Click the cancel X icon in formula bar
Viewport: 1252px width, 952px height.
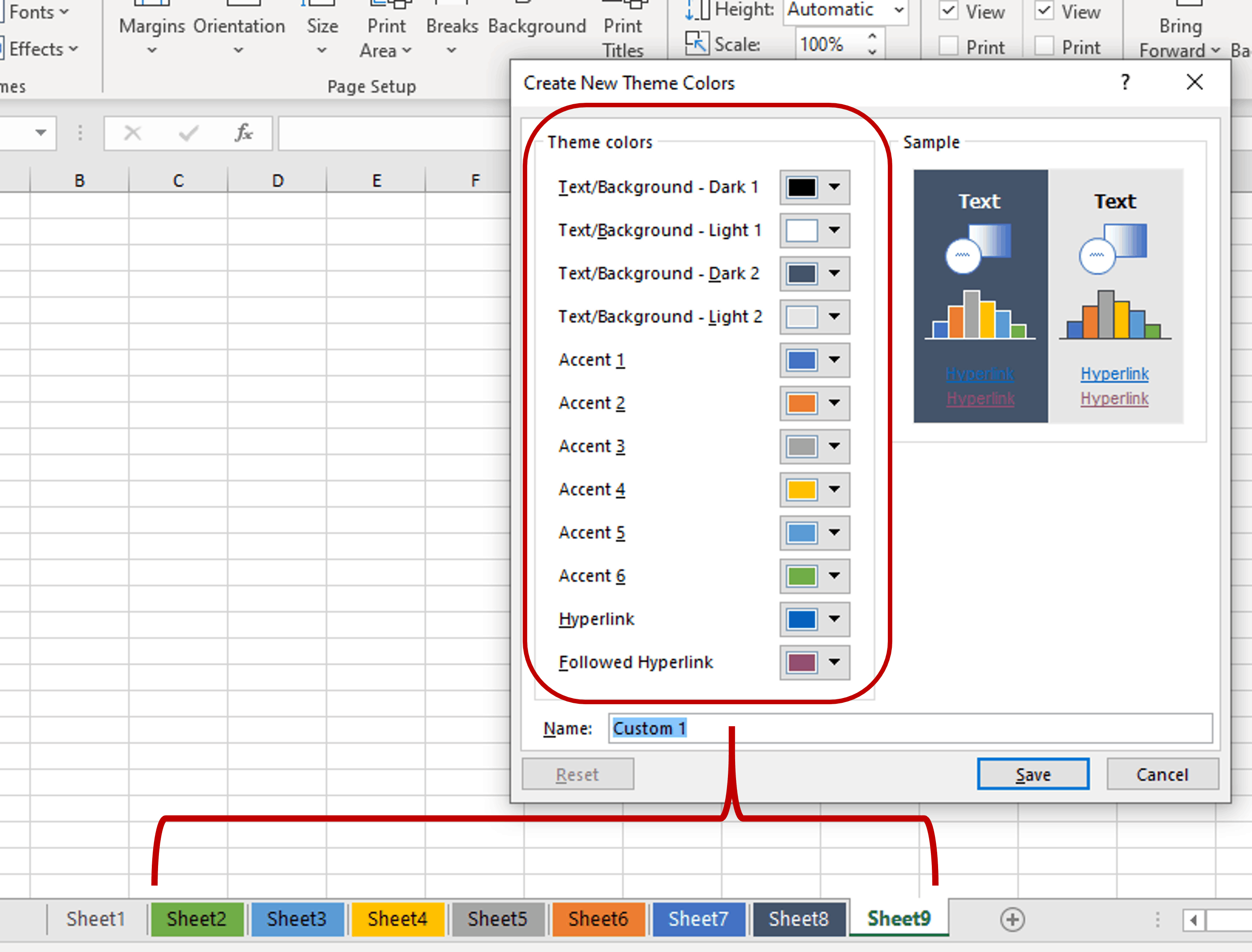point(132,133)
